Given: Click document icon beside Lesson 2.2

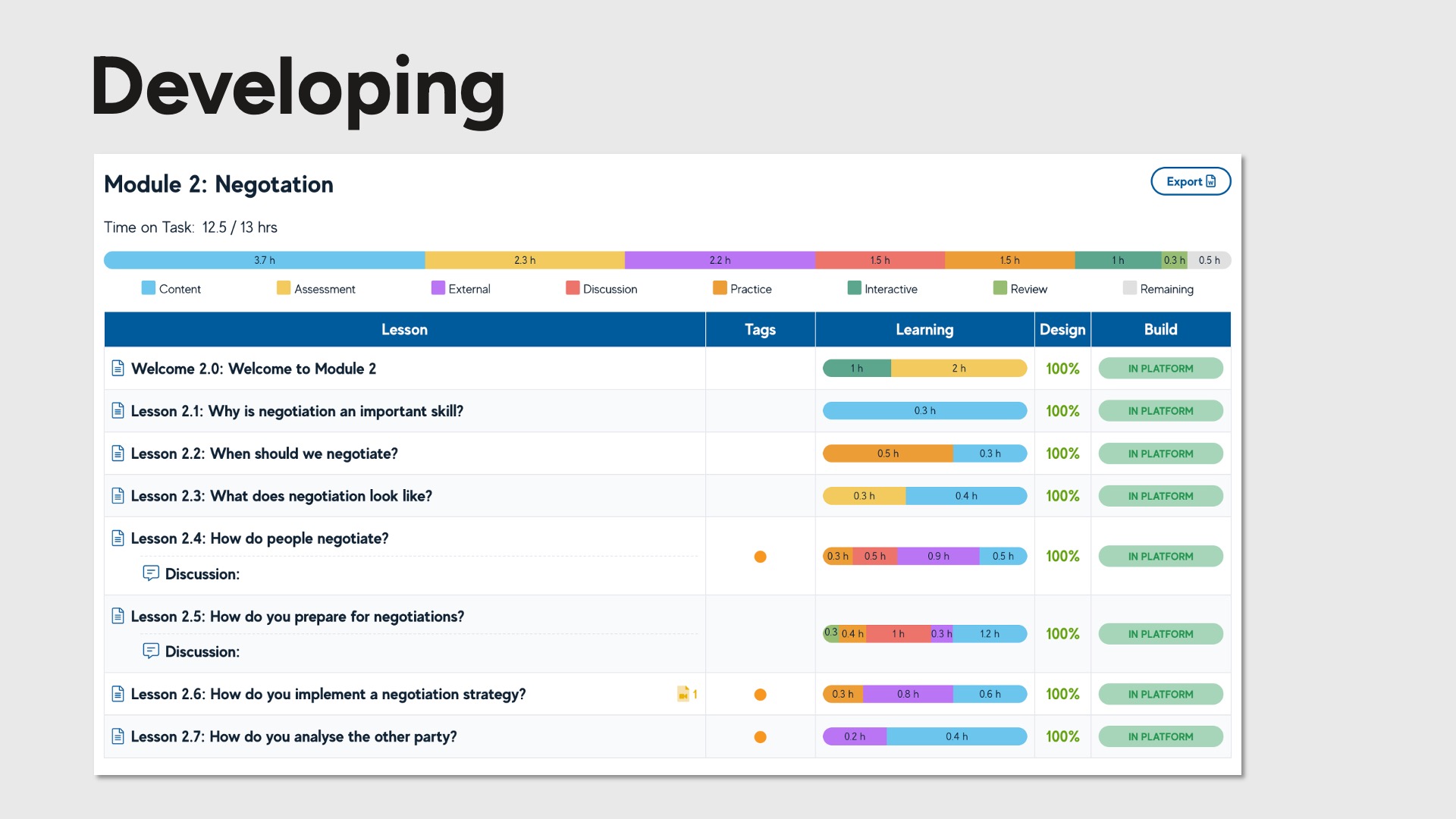Looking at the screenshot, I should click(x=118, y=453).
